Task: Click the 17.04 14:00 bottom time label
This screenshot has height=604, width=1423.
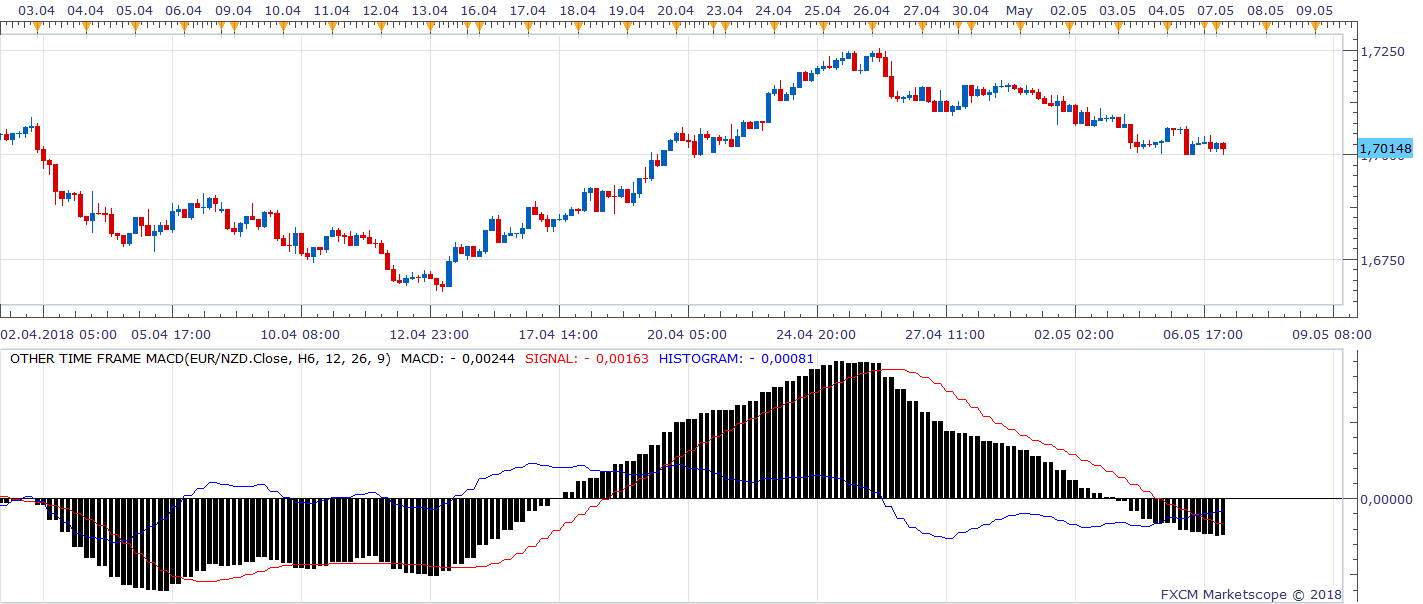Action: point(559,335)
